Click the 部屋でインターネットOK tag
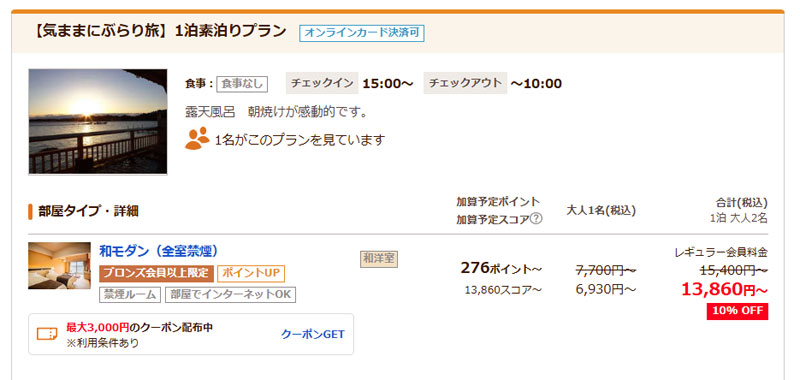 coord(230,295)
